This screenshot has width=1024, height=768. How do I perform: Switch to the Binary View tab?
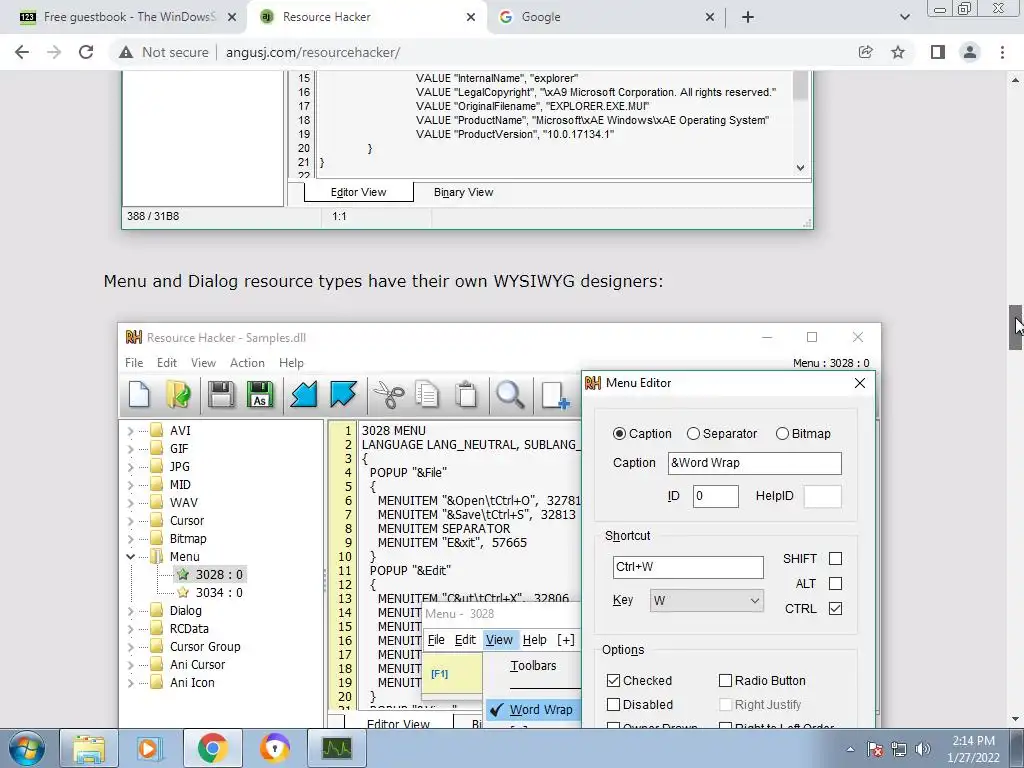(464, 192)
